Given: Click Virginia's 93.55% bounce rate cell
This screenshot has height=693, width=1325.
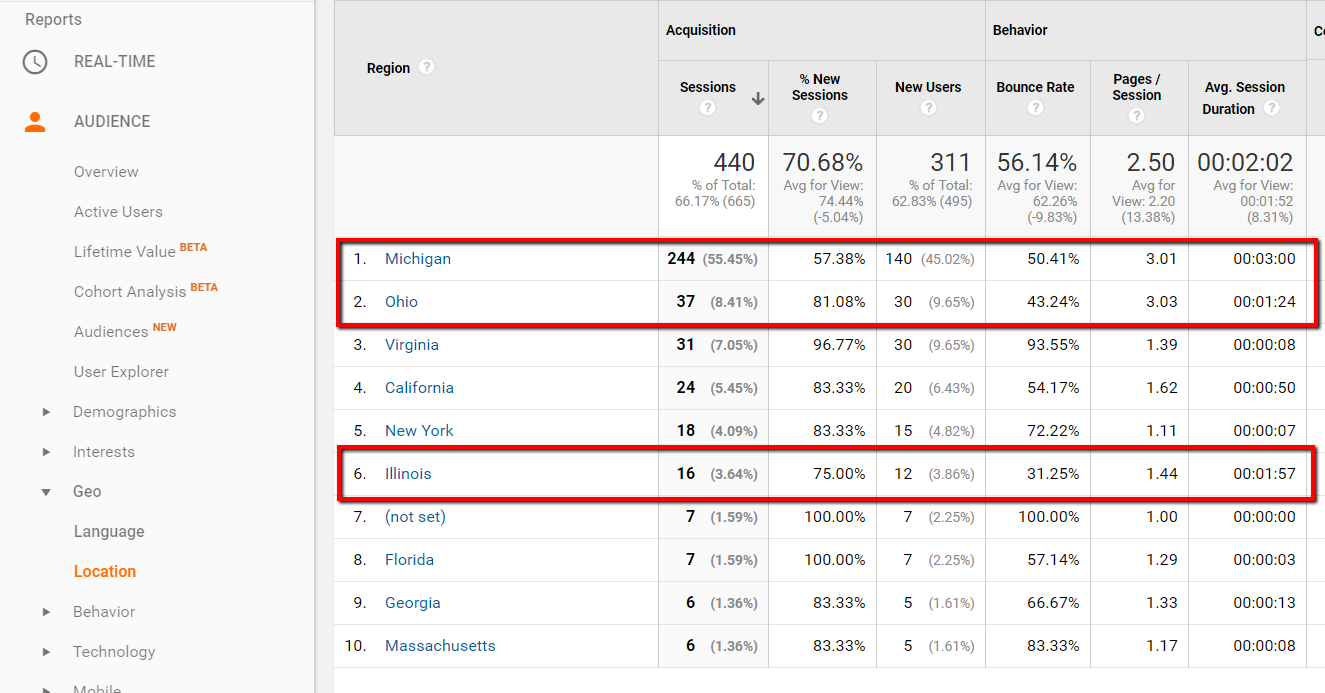Looking at the screenshot, I should click(1052, 345).
